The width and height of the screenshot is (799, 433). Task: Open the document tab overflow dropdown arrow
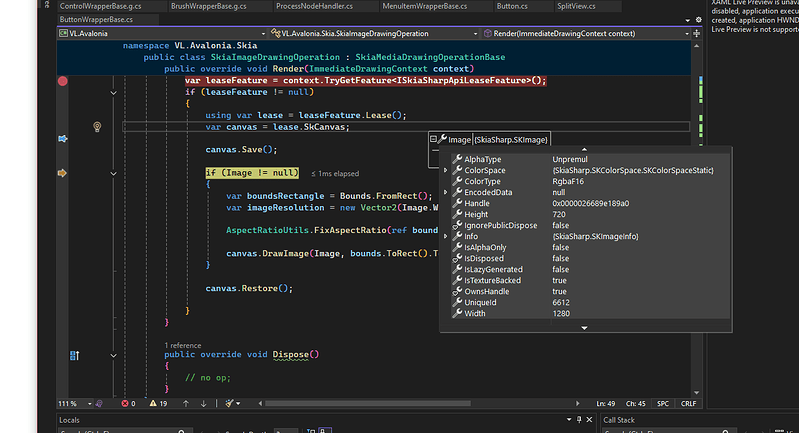688,20
